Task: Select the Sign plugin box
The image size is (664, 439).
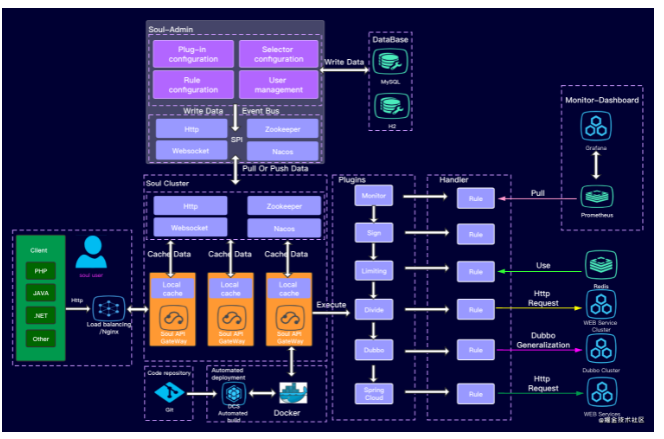Action: pos(374,233)
